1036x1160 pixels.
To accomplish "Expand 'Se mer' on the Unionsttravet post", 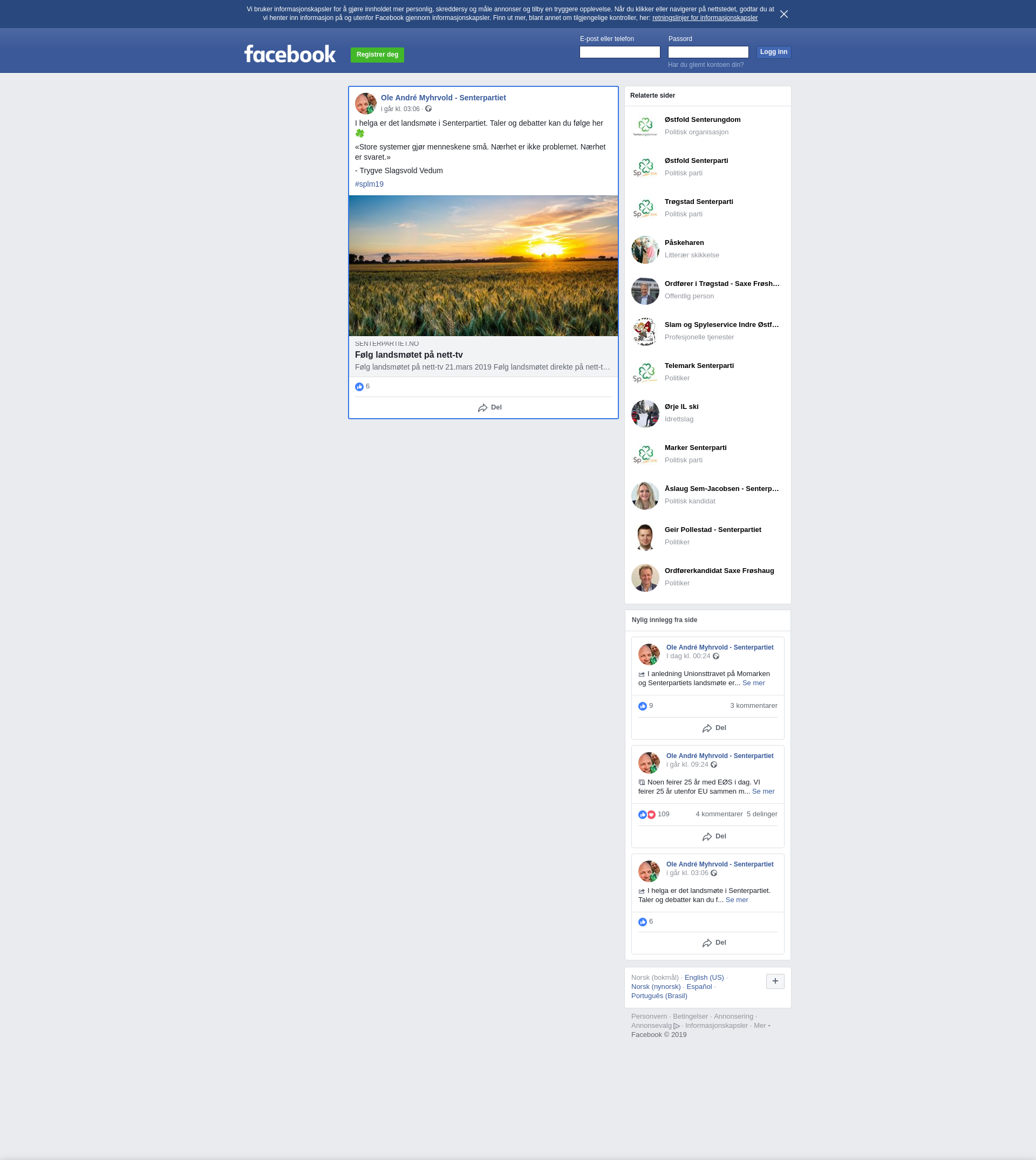I will (753, 683).
